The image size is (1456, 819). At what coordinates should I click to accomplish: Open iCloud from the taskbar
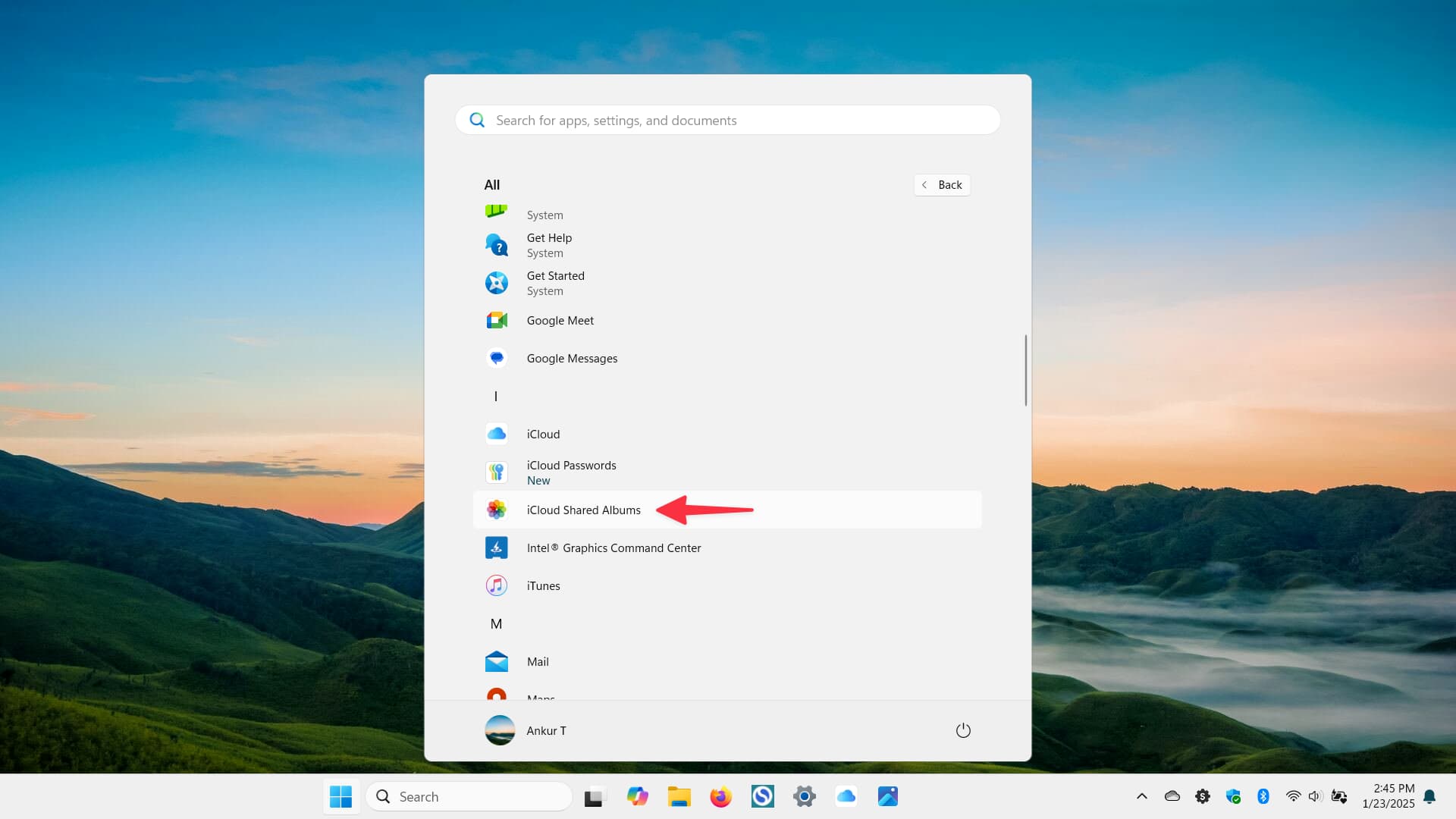click(846, 796)
